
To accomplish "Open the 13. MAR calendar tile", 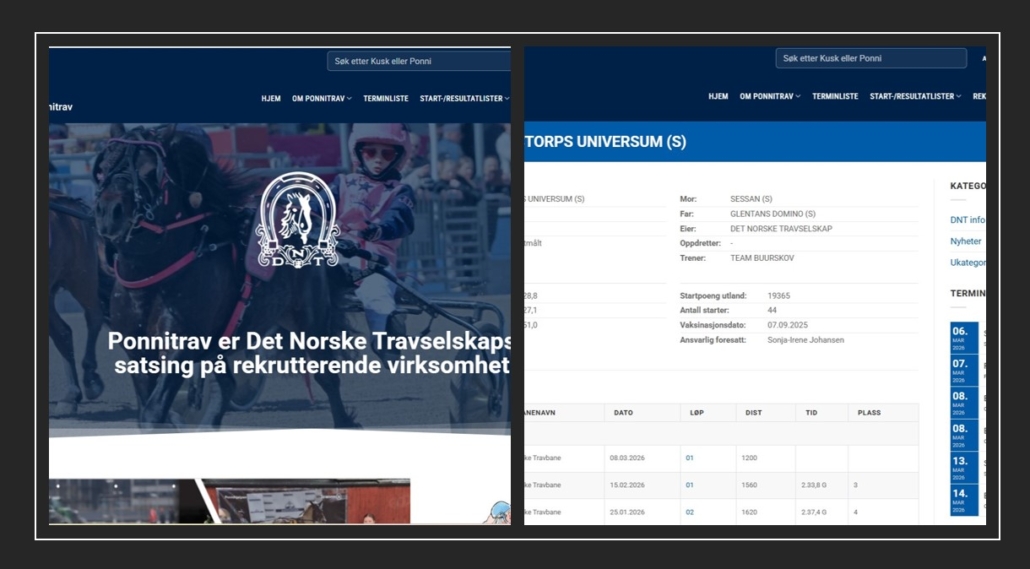I will (x=960, y=467).
